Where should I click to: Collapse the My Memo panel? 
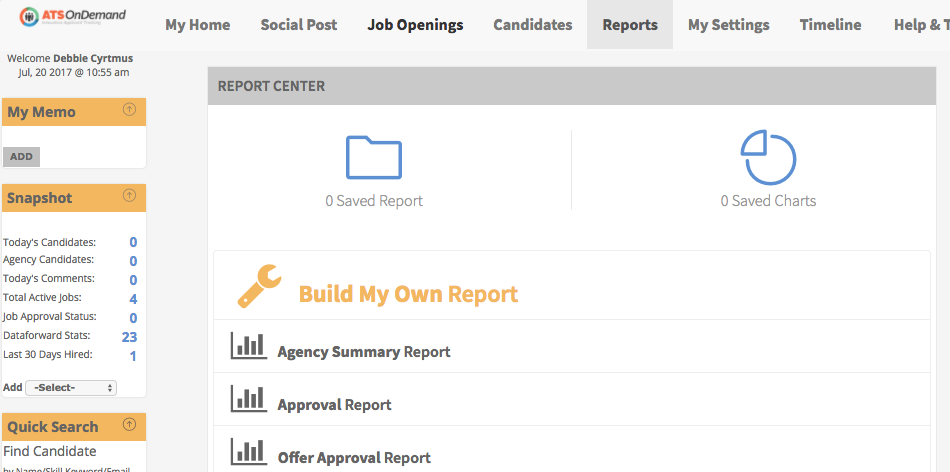pyautogui.click(x=129, y=110)
